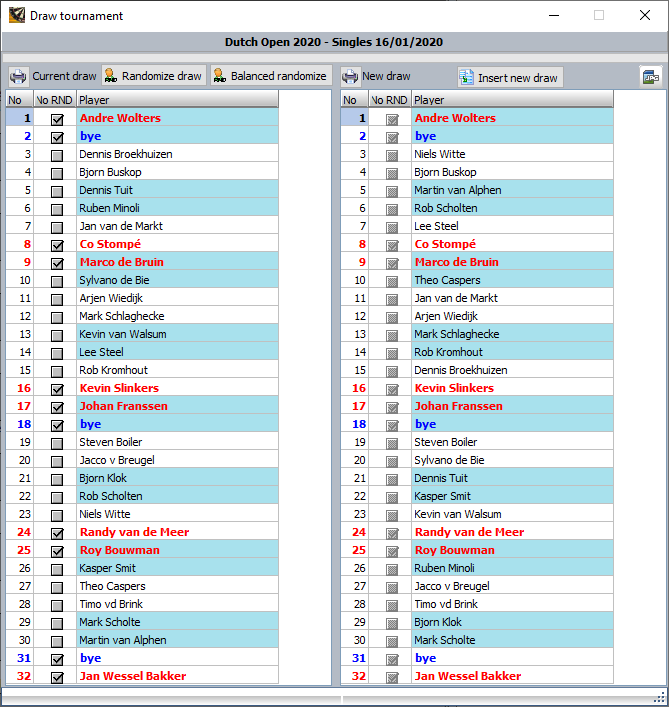Click the JPG export icon

tap(651, 77)
